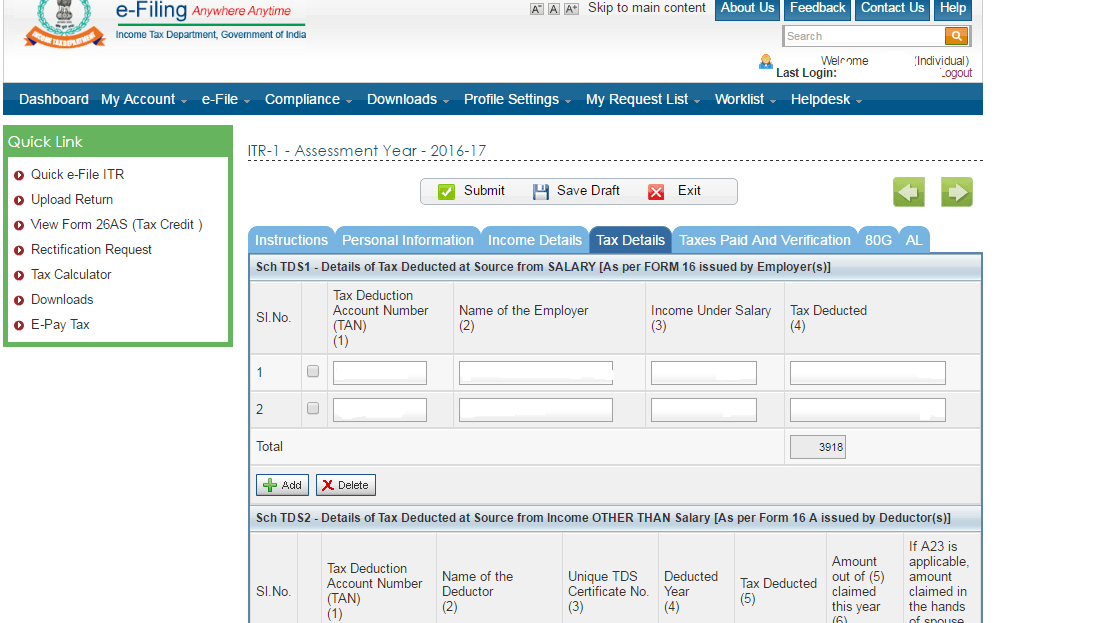Viewport: 1100px width, 623px height.
Task: Open the Profile Settings dropdown
Action: click(511, 99)
